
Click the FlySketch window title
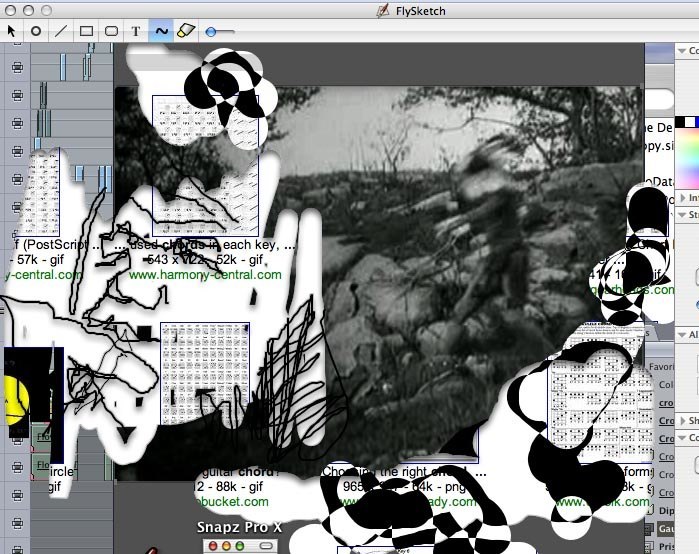[420, 11]
